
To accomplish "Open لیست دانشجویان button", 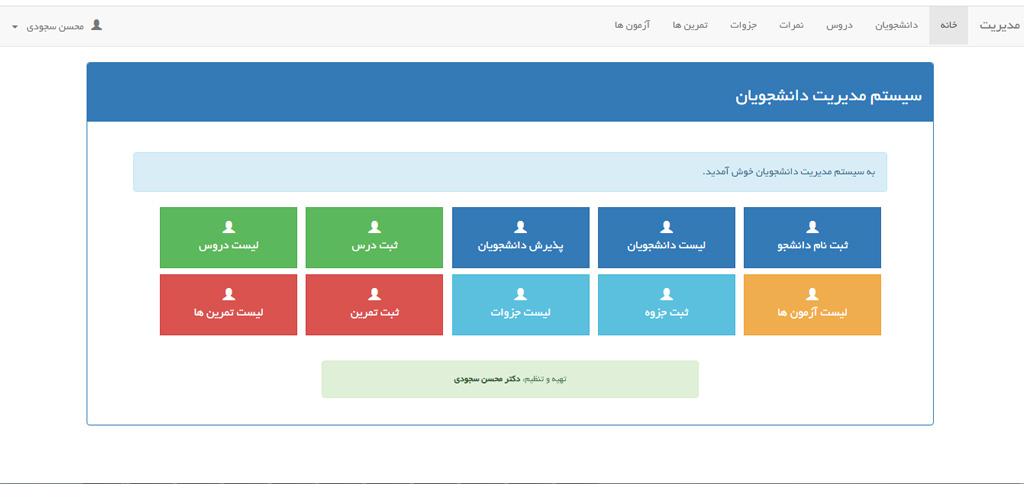I will [x=666, y=238].
